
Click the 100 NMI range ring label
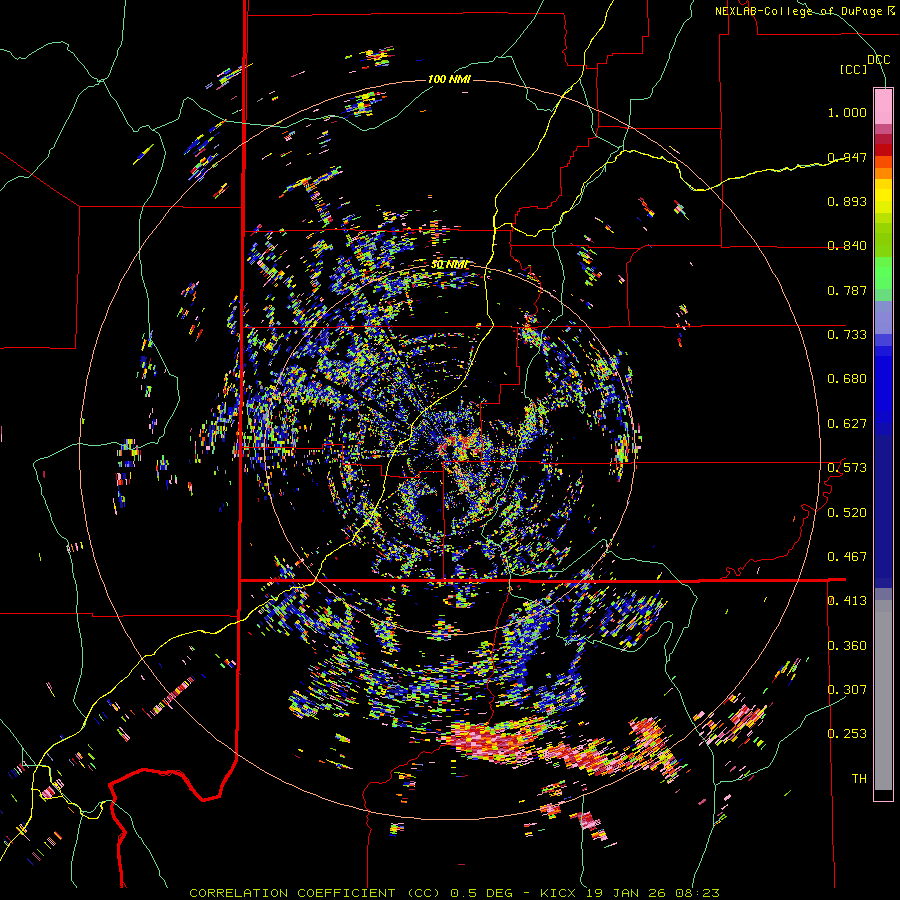point(449,79)
